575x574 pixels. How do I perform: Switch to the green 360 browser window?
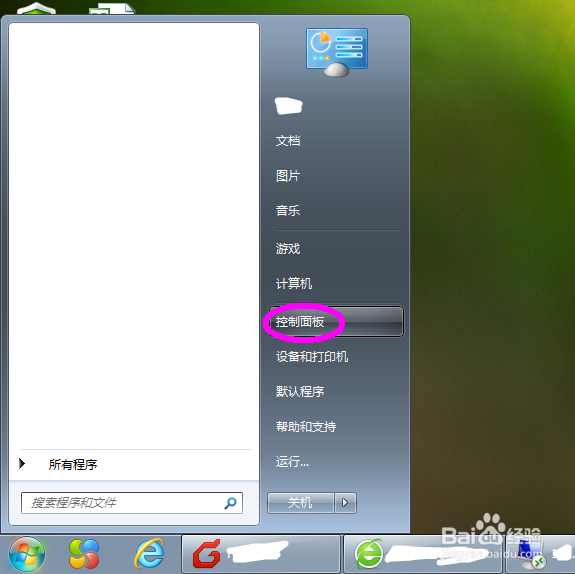pos(424,554)
